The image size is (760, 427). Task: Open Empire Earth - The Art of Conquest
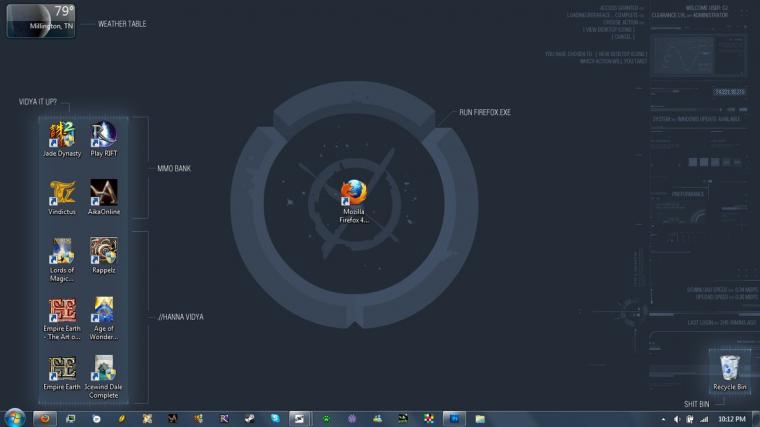62,310
